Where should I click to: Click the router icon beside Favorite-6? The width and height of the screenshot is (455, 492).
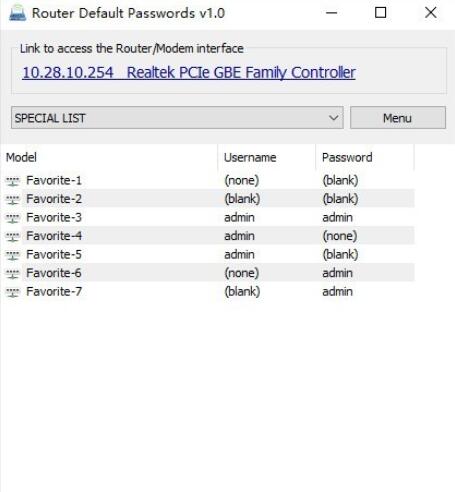pos(13,273)
